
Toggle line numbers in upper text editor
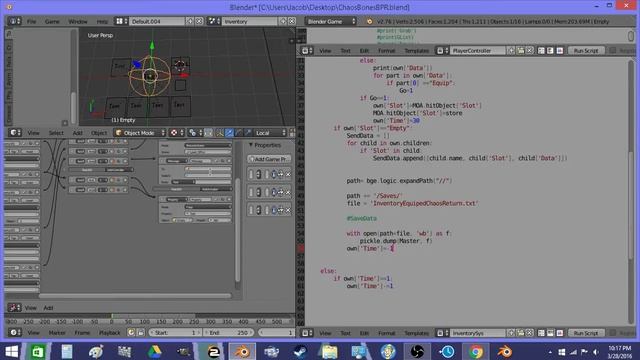pos(541,51)
